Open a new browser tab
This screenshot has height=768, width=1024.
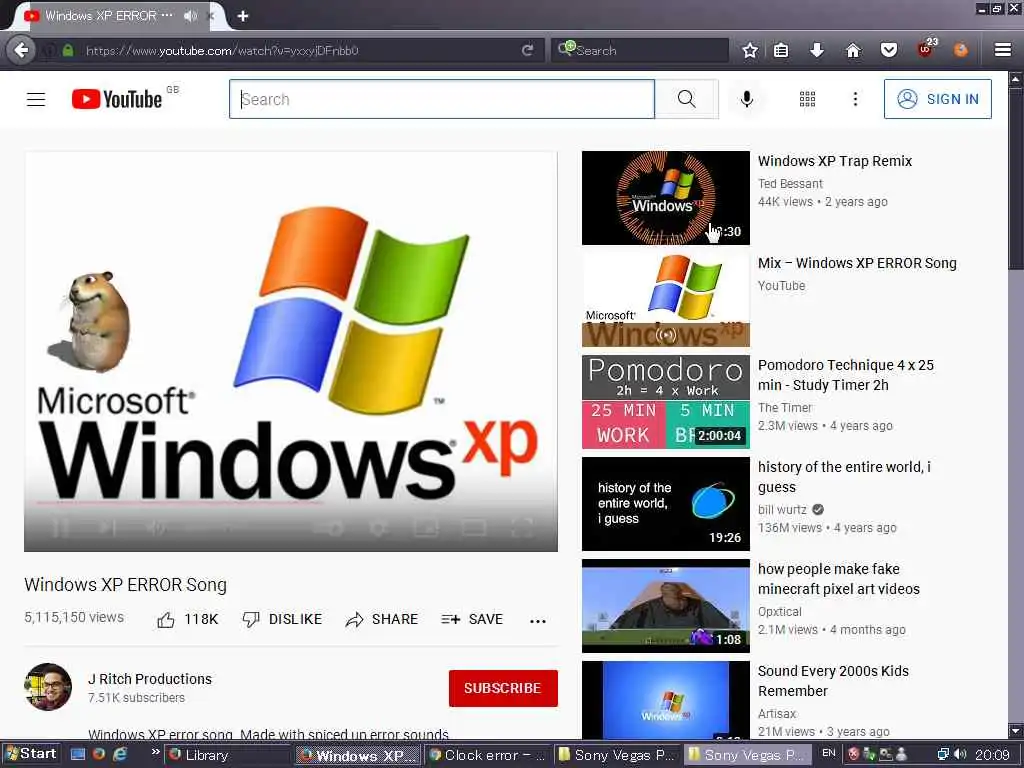243,16
